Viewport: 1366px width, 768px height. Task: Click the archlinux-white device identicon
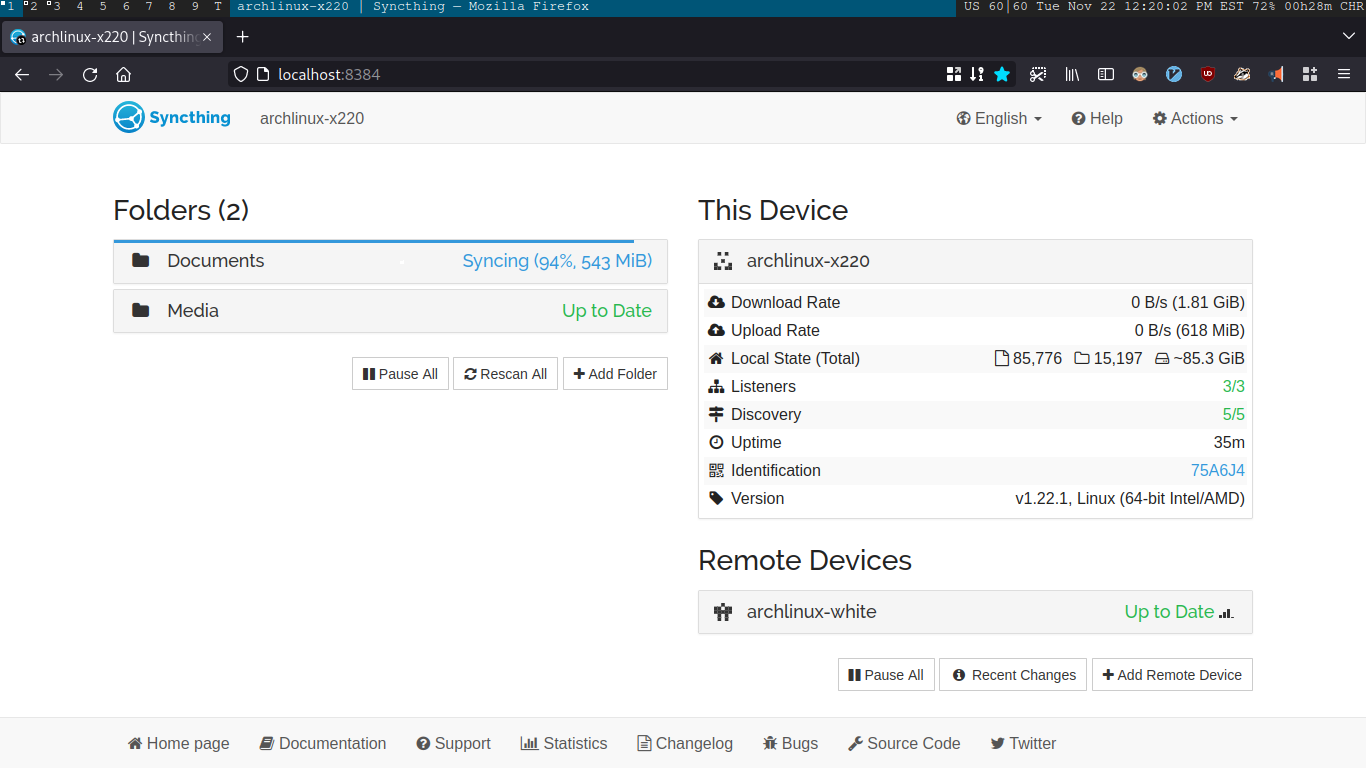(723, 612)
